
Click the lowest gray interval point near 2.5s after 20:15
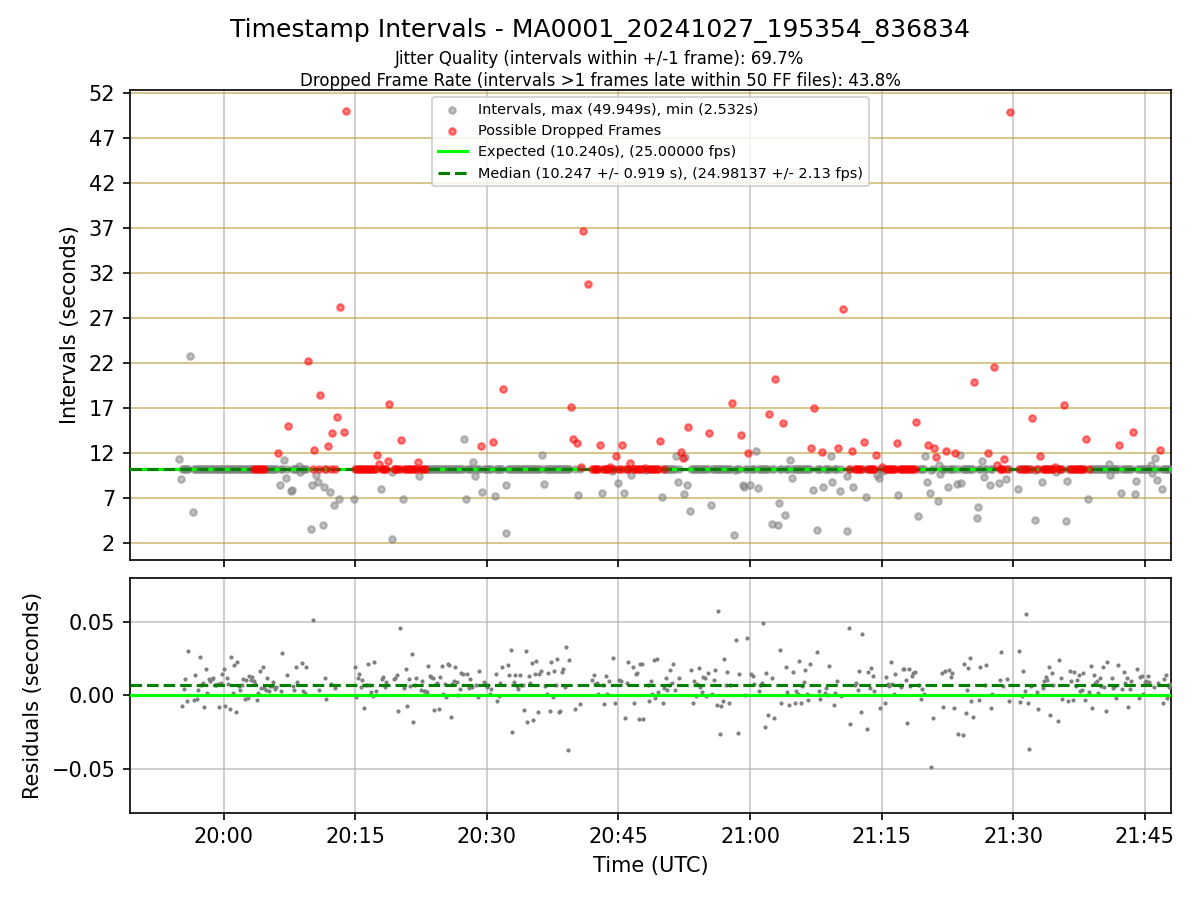pyautogui.click(x=392, y=539)
